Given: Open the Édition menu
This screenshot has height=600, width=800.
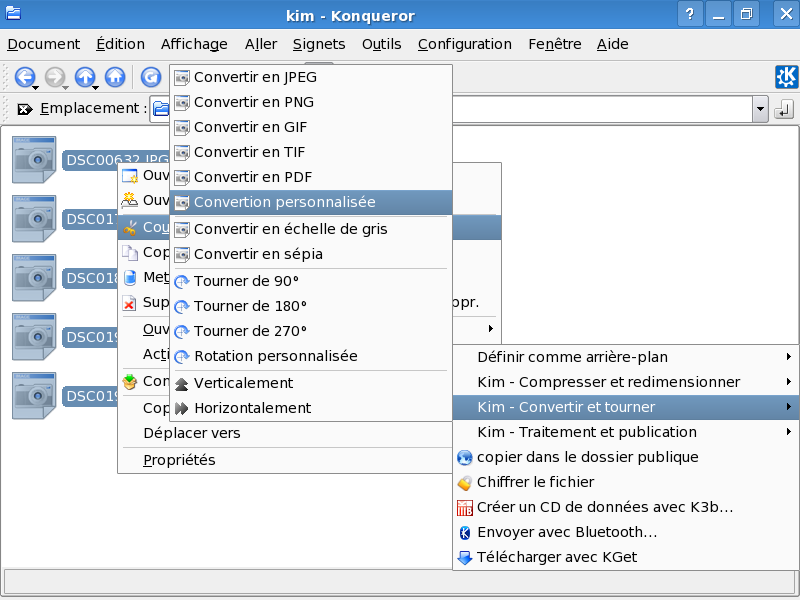Looking at the screenshot, I should tap(120, 44).
